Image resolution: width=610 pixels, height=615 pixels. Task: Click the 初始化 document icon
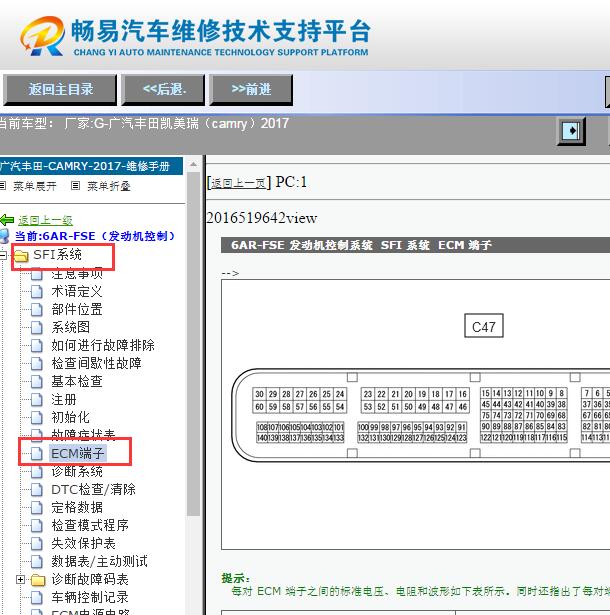click(x=37, y=418)
